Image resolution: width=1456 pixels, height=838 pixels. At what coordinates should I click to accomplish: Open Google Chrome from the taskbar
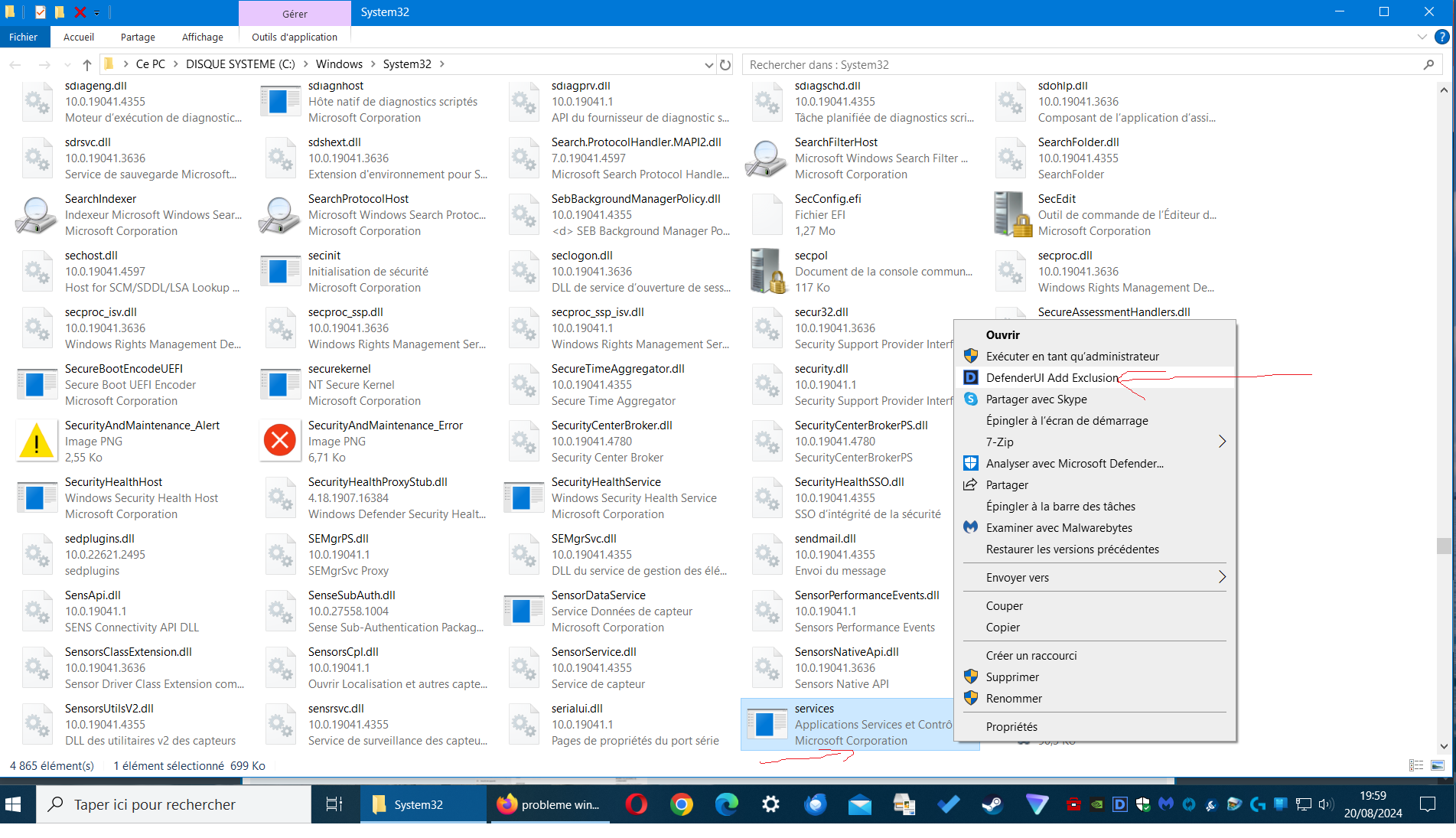681,804
